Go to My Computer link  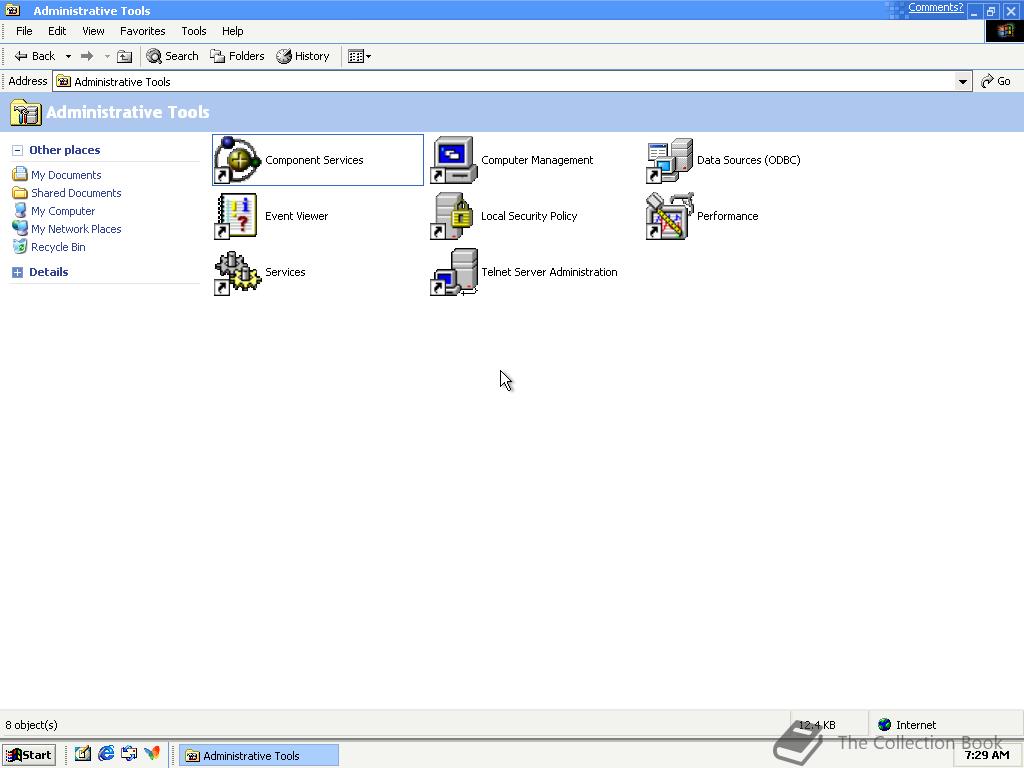(x=63, y=211)
